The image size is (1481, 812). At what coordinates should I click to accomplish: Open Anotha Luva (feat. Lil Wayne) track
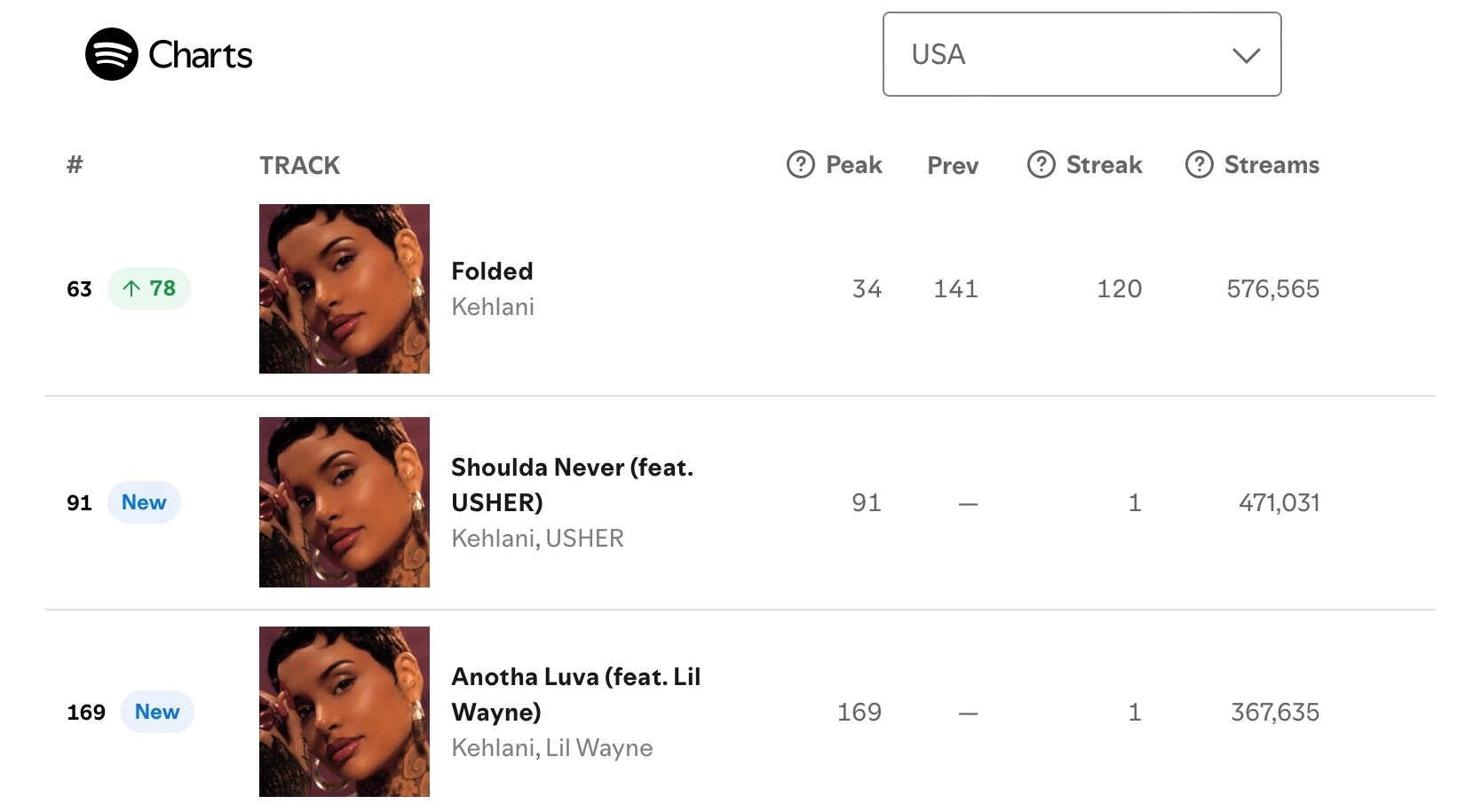click(x=575, y=694)
